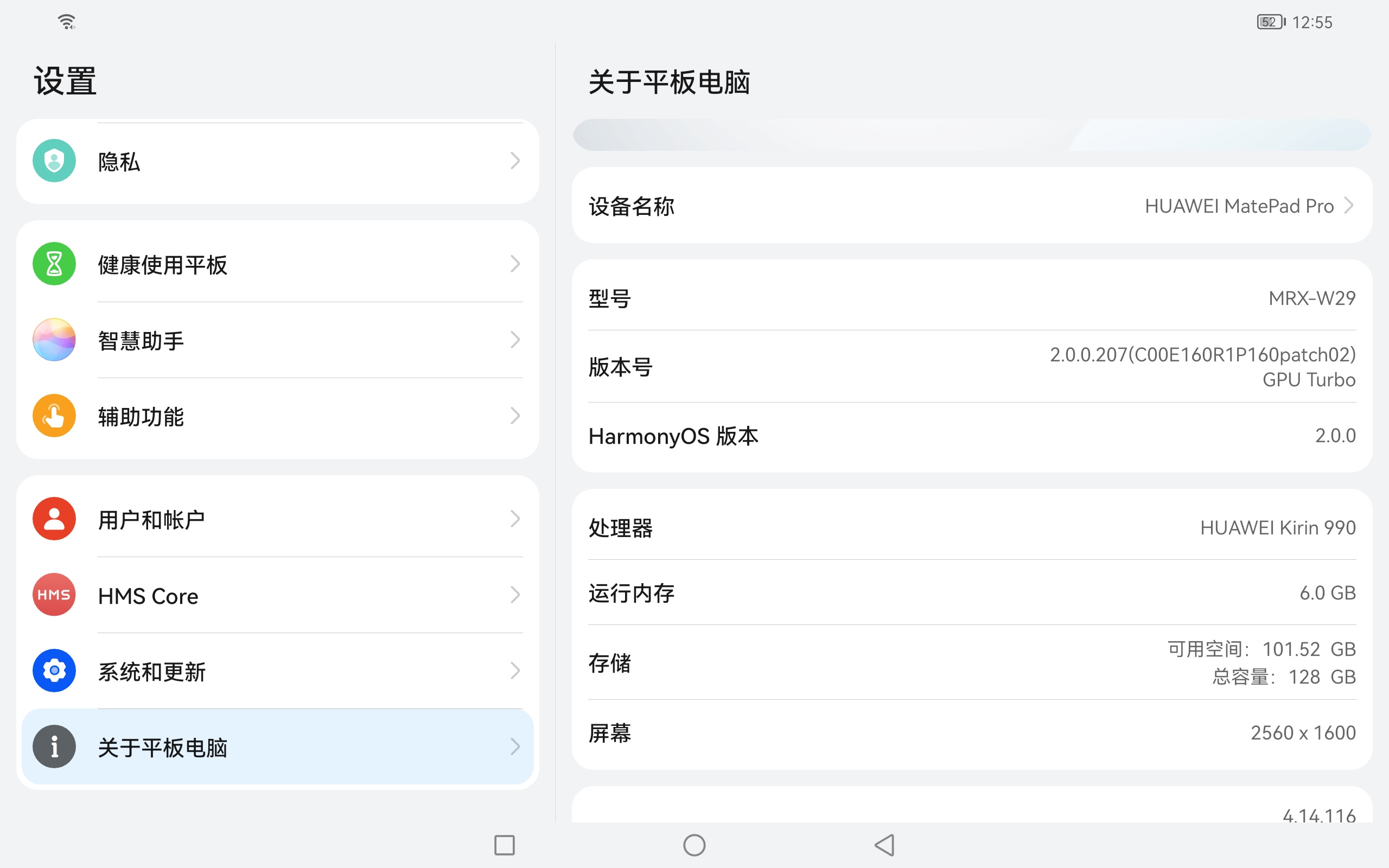1389x868 pixels.
Task: Tap the Home circle navigation button
Action: (694, 845)
